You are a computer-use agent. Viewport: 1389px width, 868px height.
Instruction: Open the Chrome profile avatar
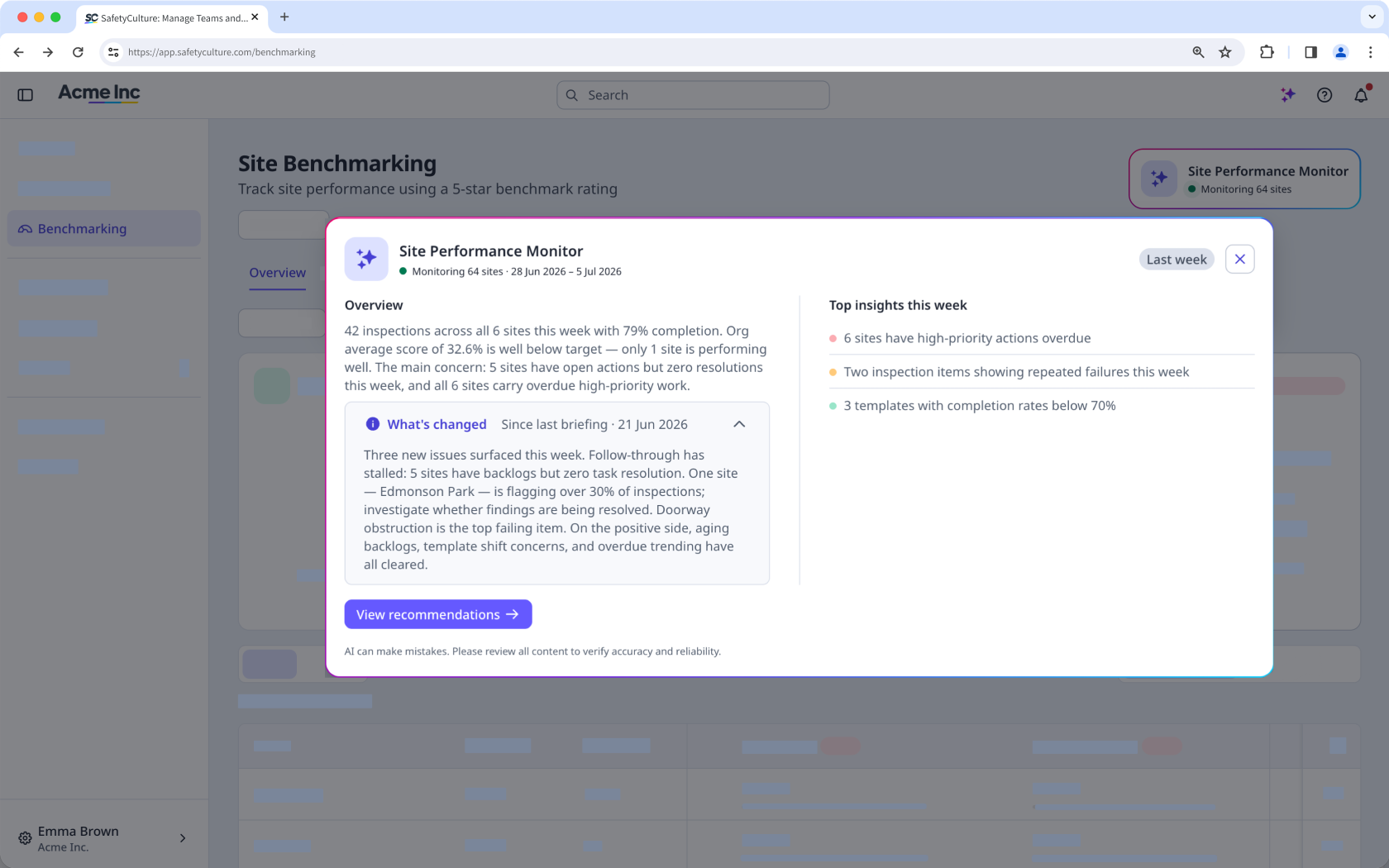click(1341, 52)
